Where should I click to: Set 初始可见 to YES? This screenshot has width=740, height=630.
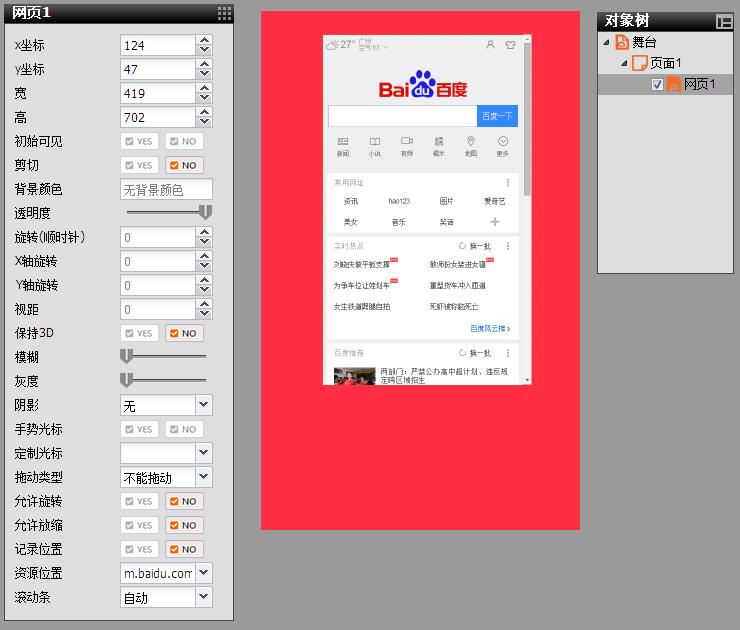(x=139, y=141)
